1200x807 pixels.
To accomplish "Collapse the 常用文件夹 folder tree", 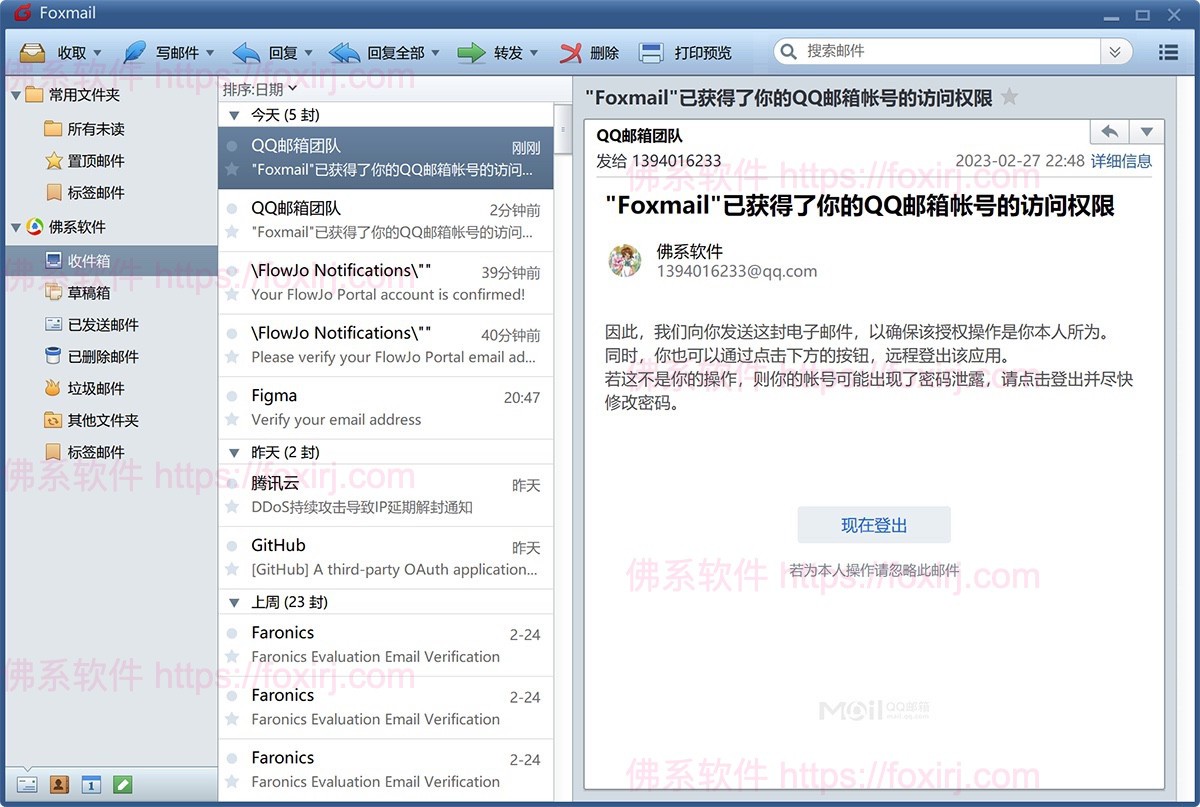I will (x=16, y=95).
